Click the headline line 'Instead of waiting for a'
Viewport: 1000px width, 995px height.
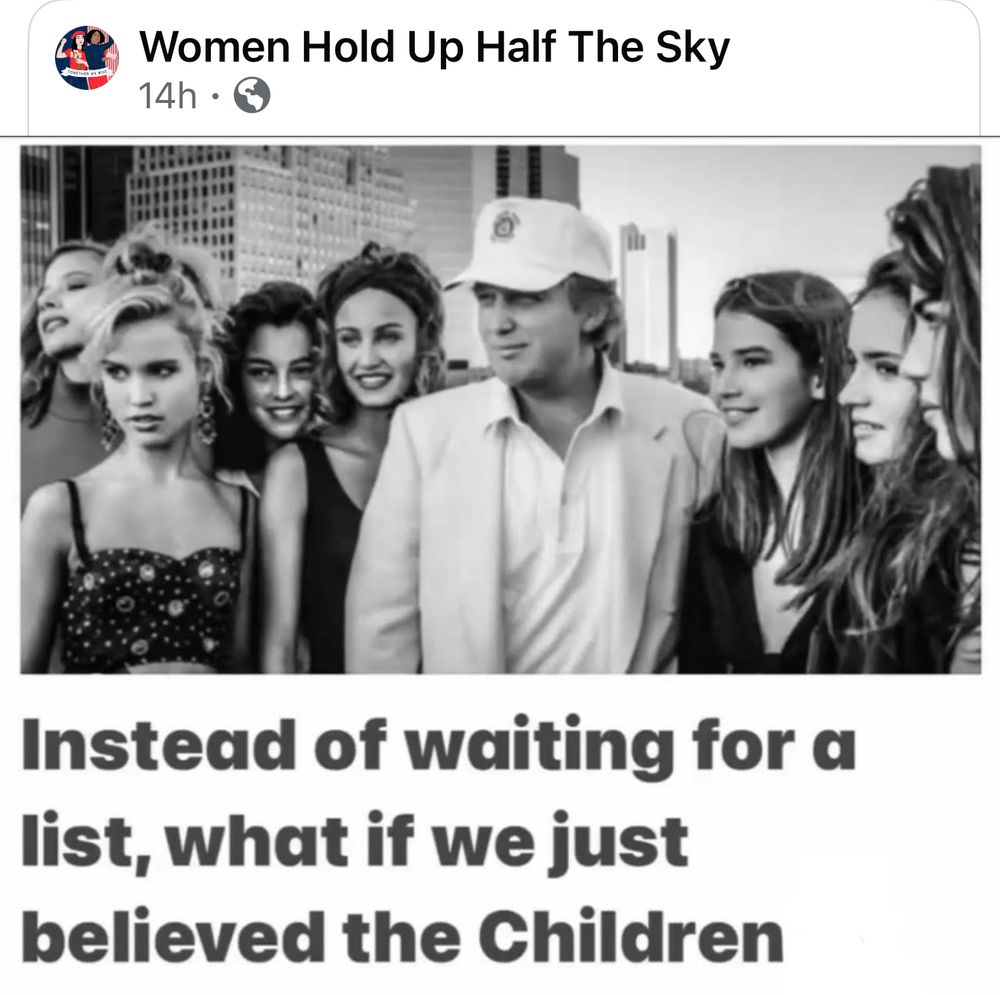tap(438, 746)
